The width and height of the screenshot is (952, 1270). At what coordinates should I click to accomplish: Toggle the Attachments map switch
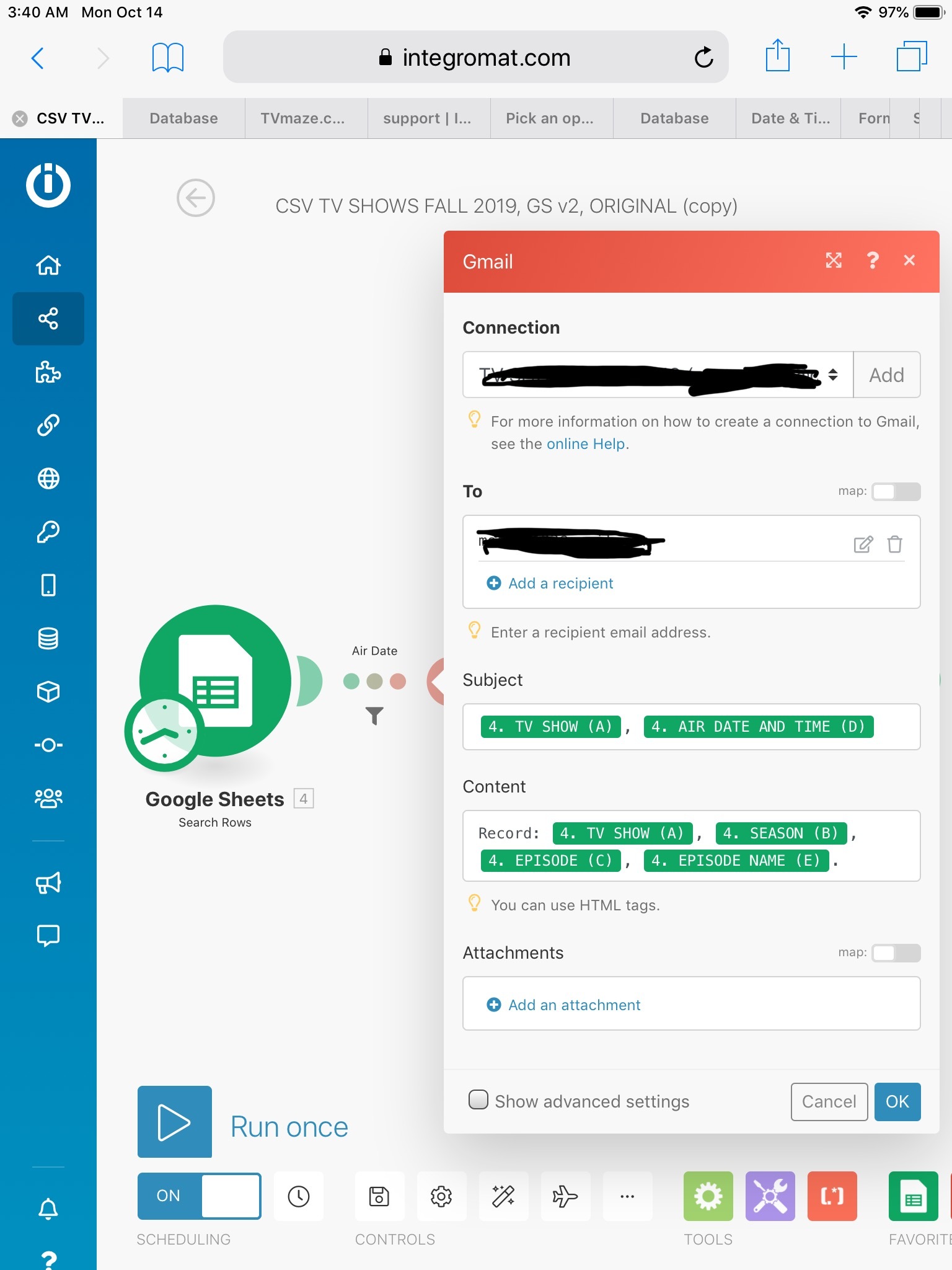tap(896, 953)
